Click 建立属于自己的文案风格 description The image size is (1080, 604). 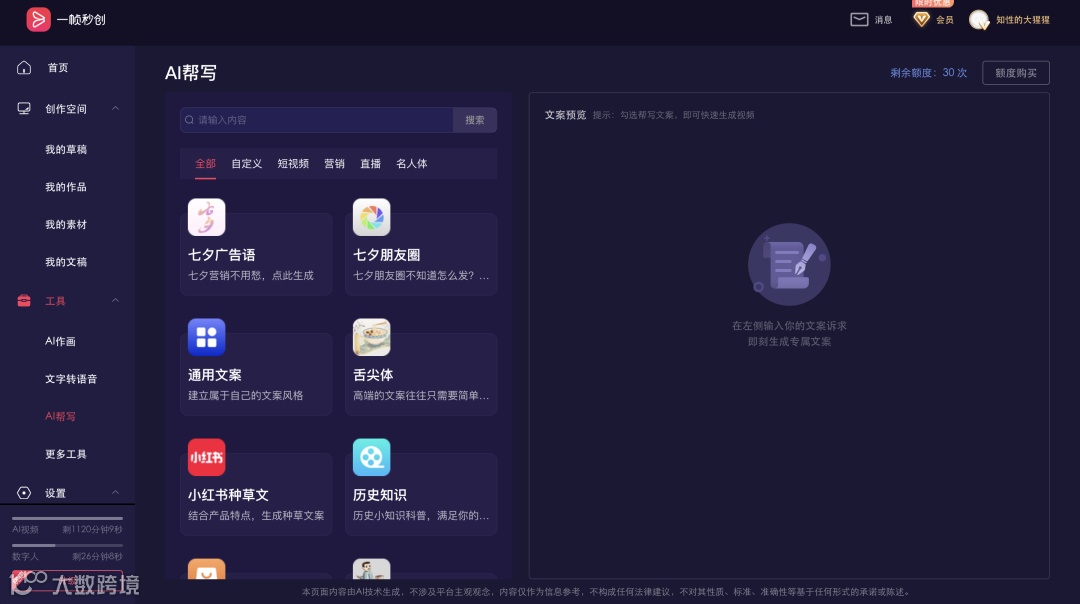(x=246, y=395)
